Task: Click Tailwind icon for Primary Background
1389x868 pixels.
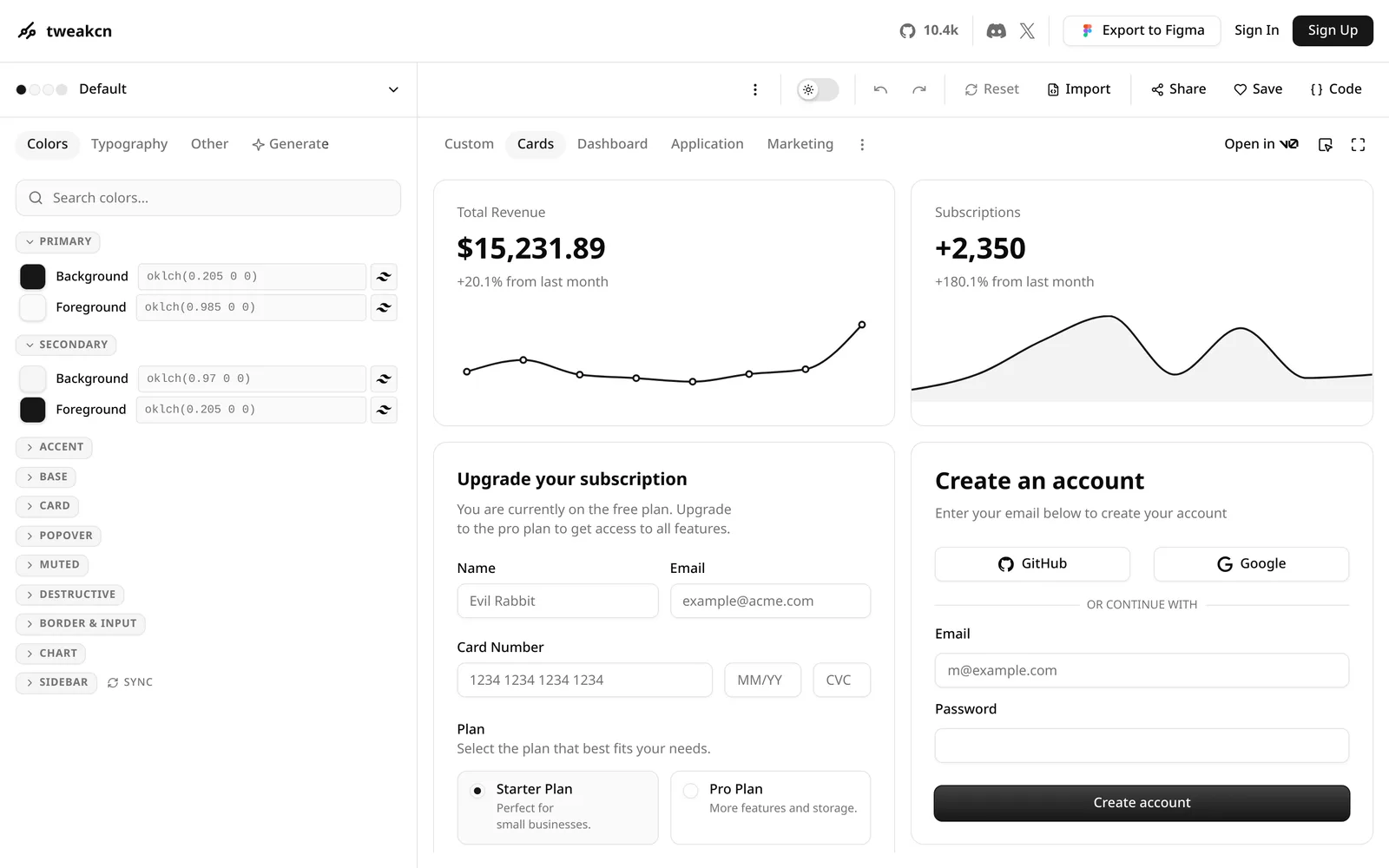Action: pos(384,277)
